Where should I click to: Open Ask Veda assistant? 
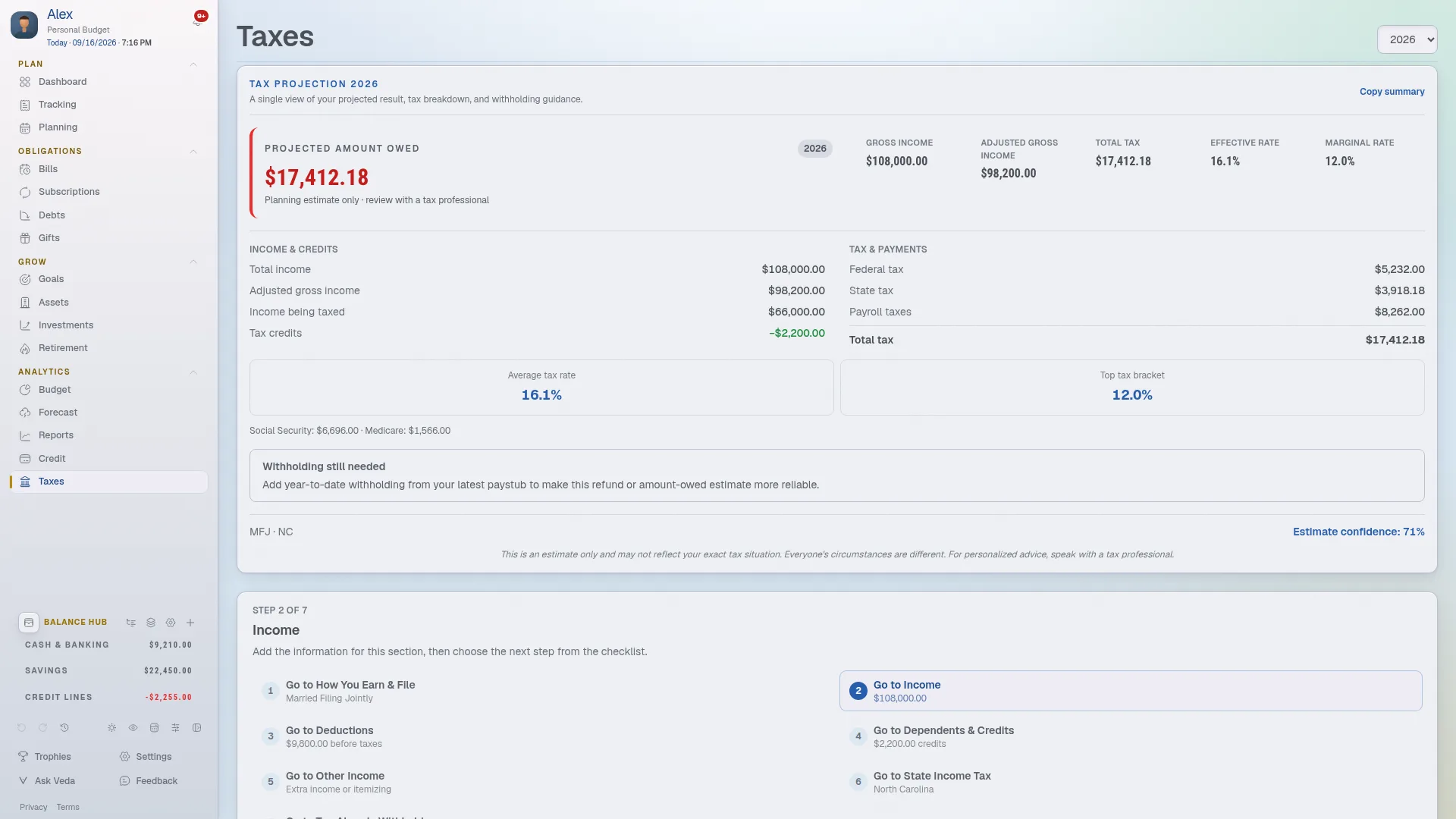click(x=47, y=781)
